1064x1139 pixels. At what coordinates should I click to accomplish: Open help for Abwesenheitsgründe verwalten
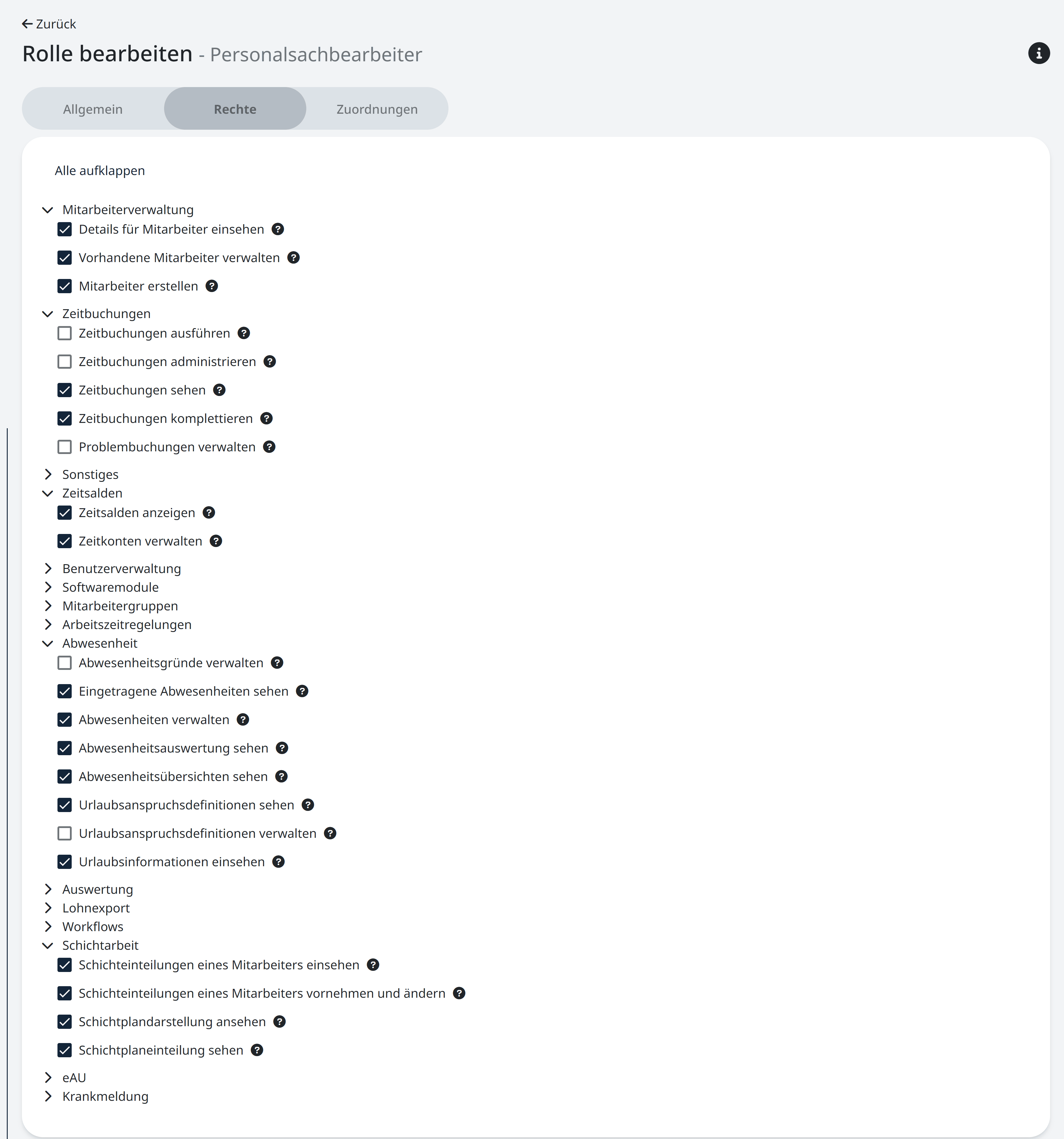[x=277, y=663]
